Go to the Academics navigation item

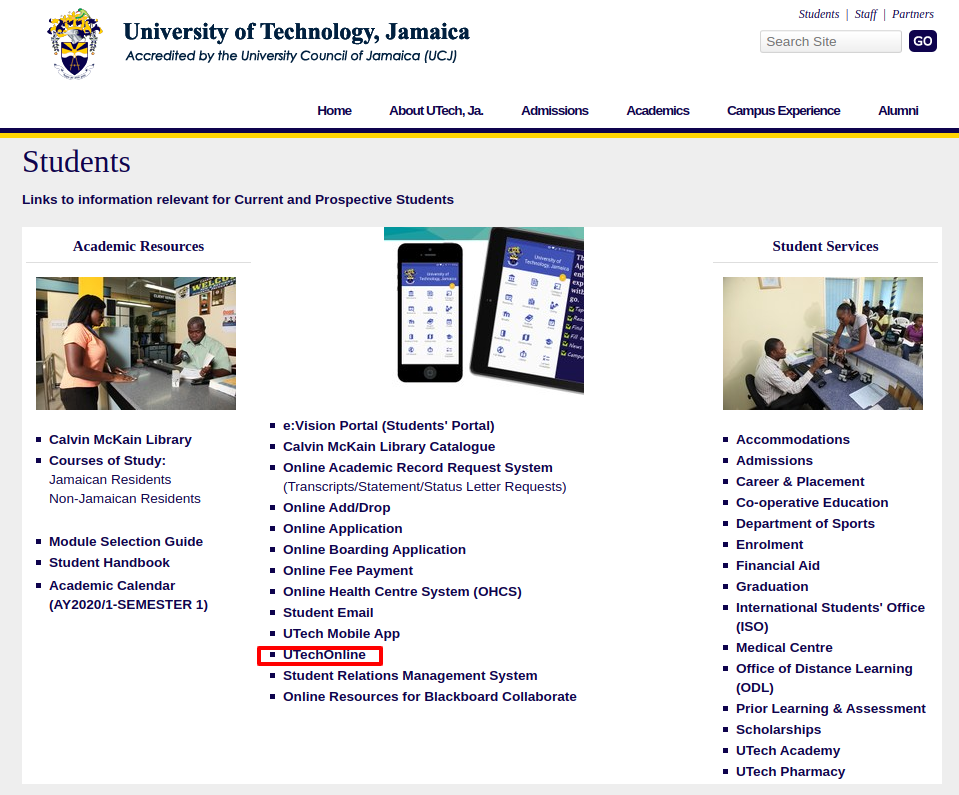[657, 111]
